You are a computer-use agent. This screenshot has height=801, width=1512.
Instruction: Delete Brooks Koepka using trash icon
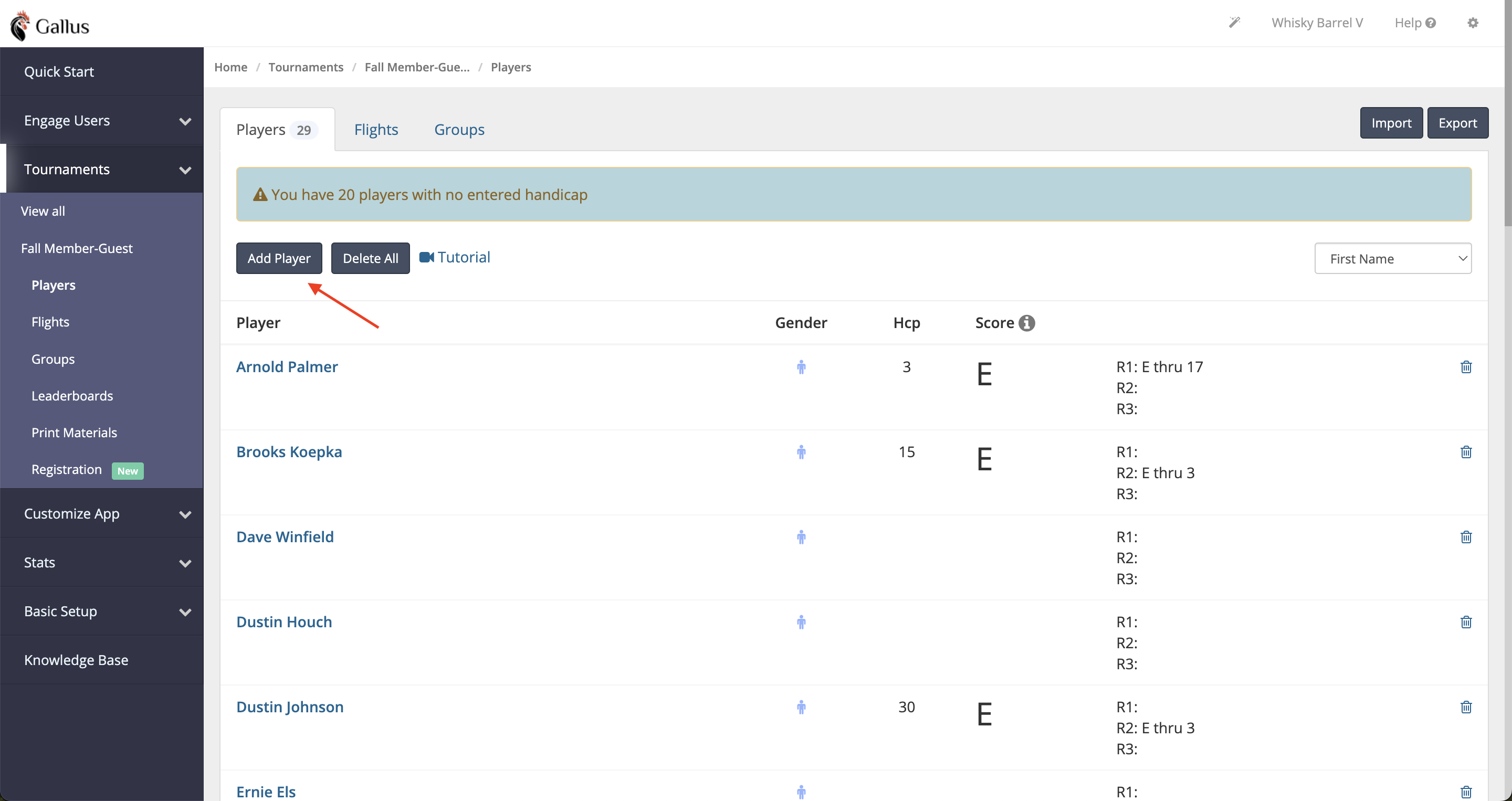pyautogui.click(x=1466, y=452)
